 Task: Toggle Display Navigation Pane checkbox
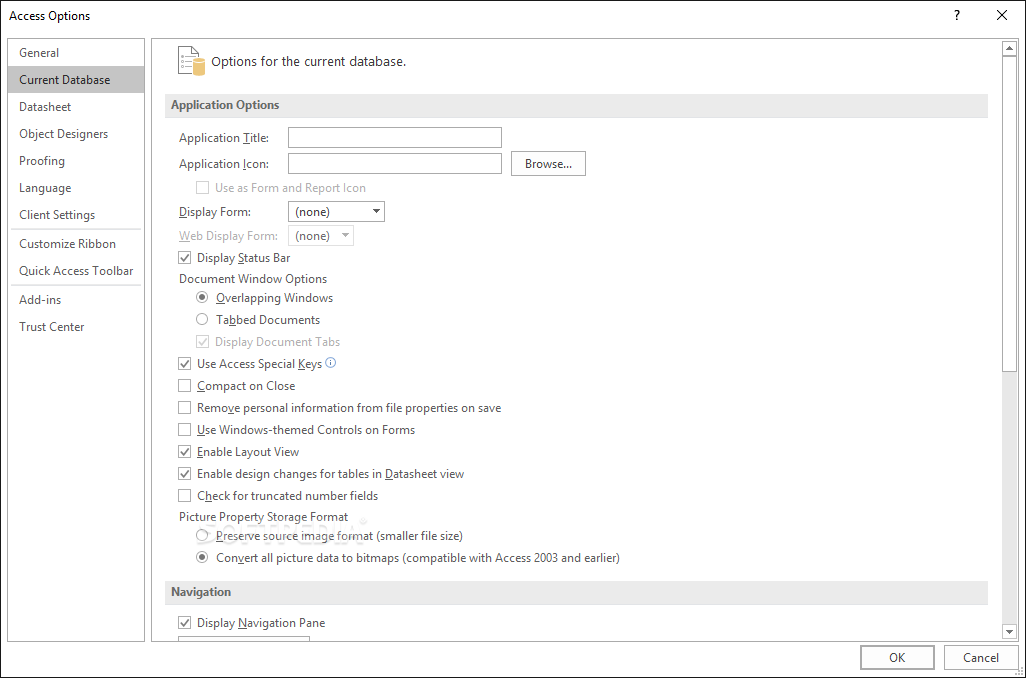click(185, 622)
